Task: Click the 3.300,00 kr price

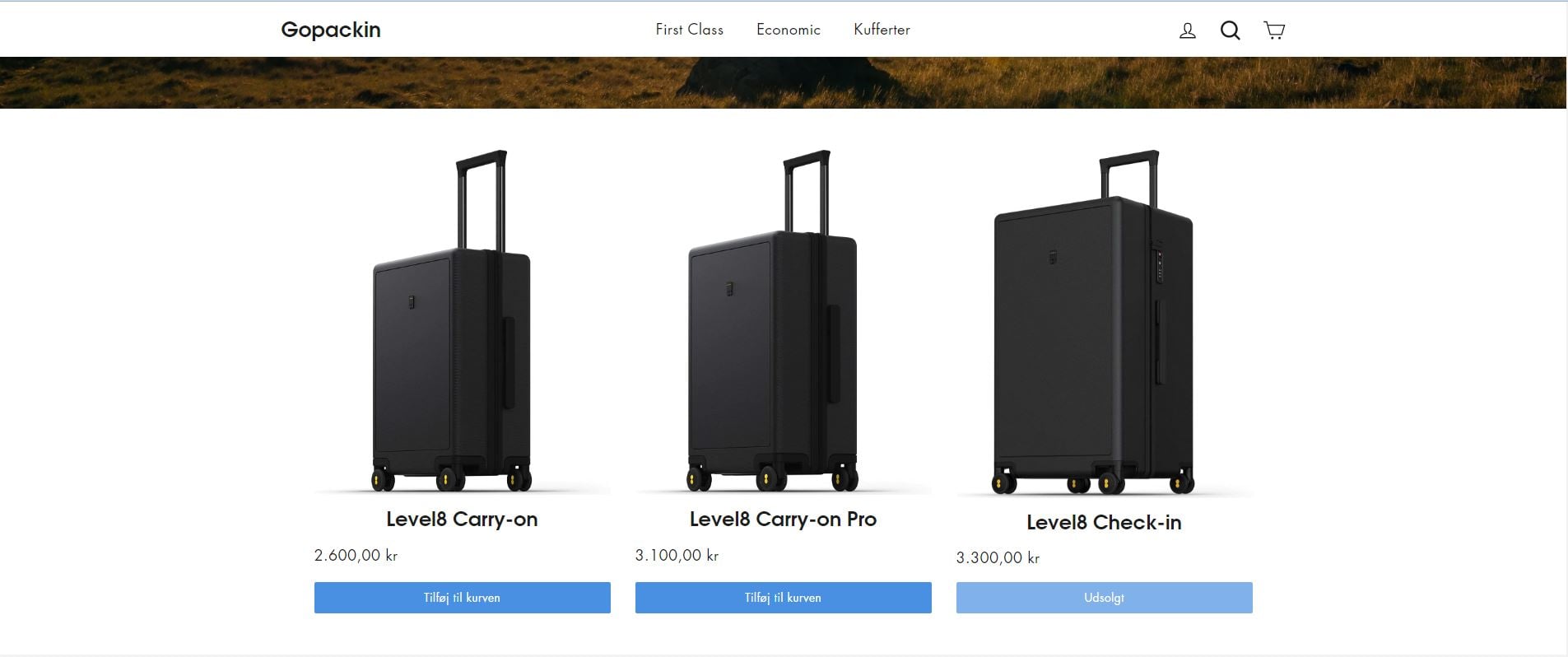Action: pos(998,558)
